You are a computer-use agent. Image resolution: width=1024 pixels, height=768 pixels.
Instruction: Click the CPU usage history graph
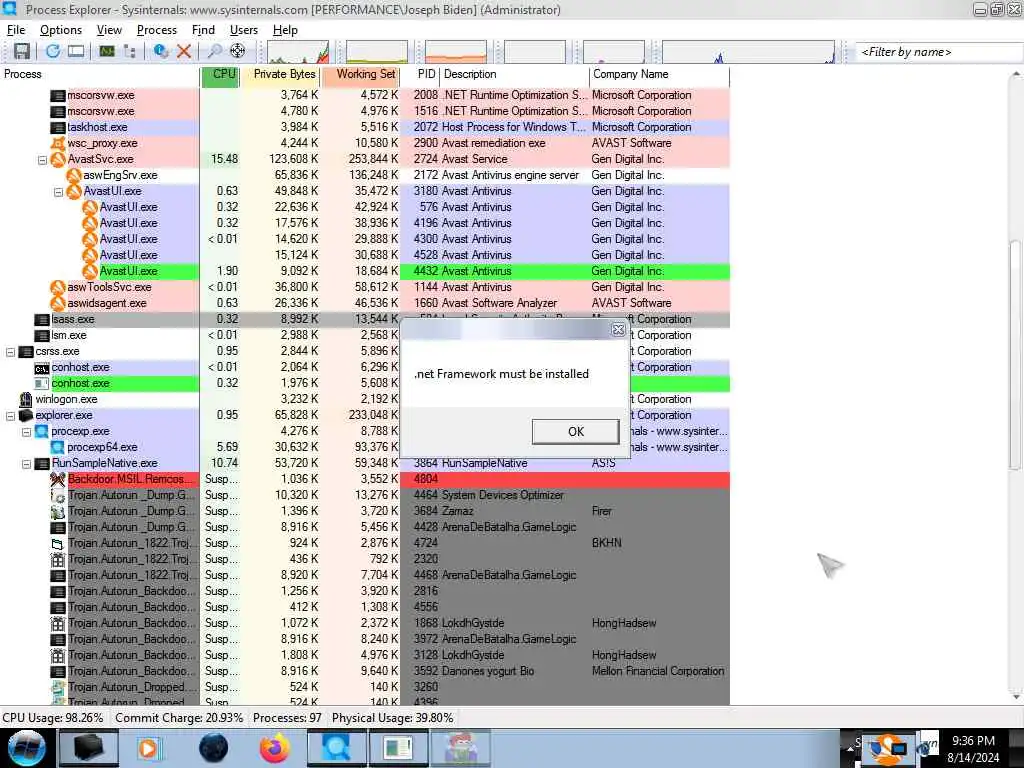(298, 52)
